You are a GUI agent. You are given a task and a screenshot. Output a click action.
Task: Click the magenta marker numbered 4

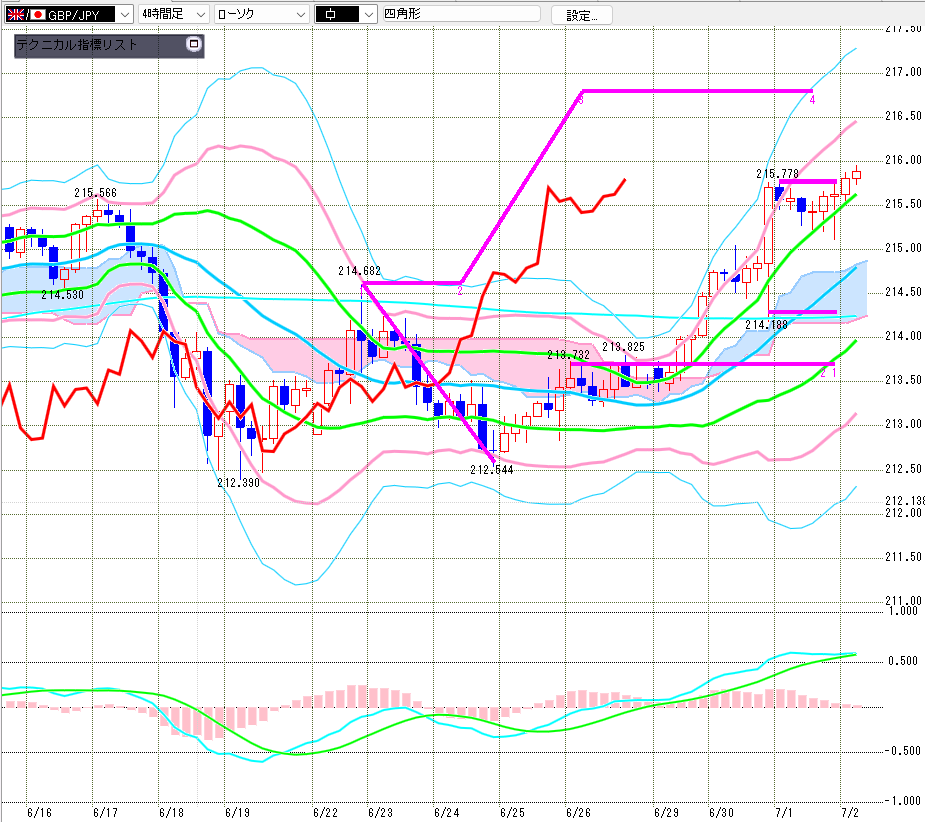812,100
